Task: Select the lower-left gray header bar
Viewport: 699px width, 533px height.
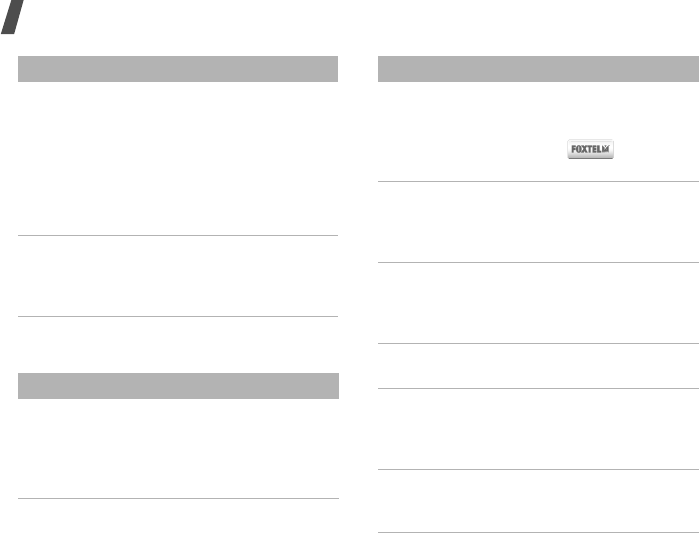Action: click(x=178, y=385)
